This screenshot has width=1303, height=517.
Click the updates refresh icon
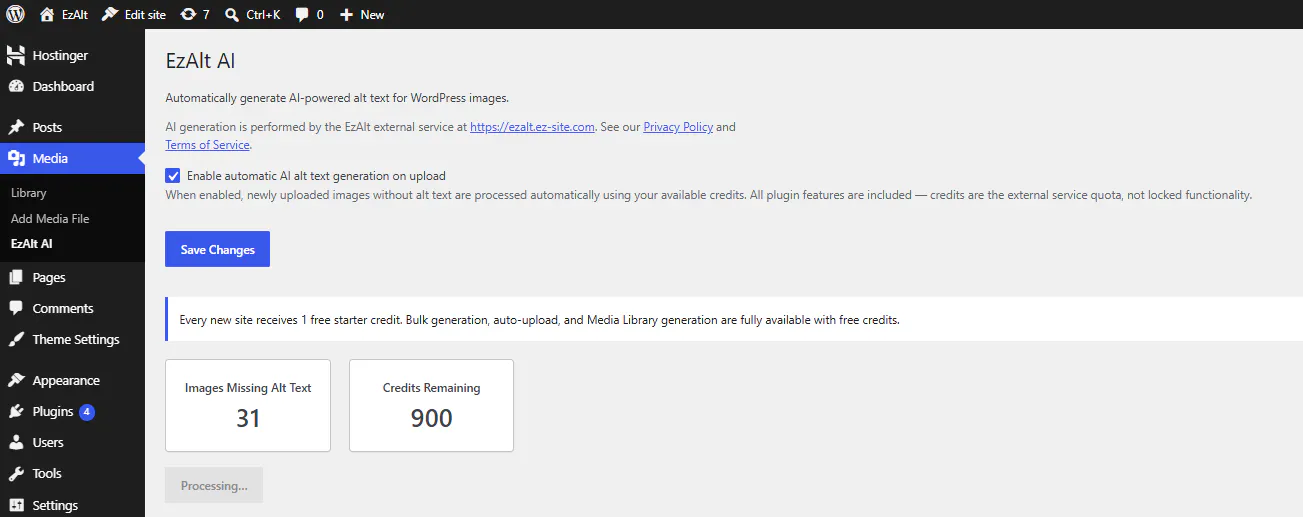tap(188, 14)
